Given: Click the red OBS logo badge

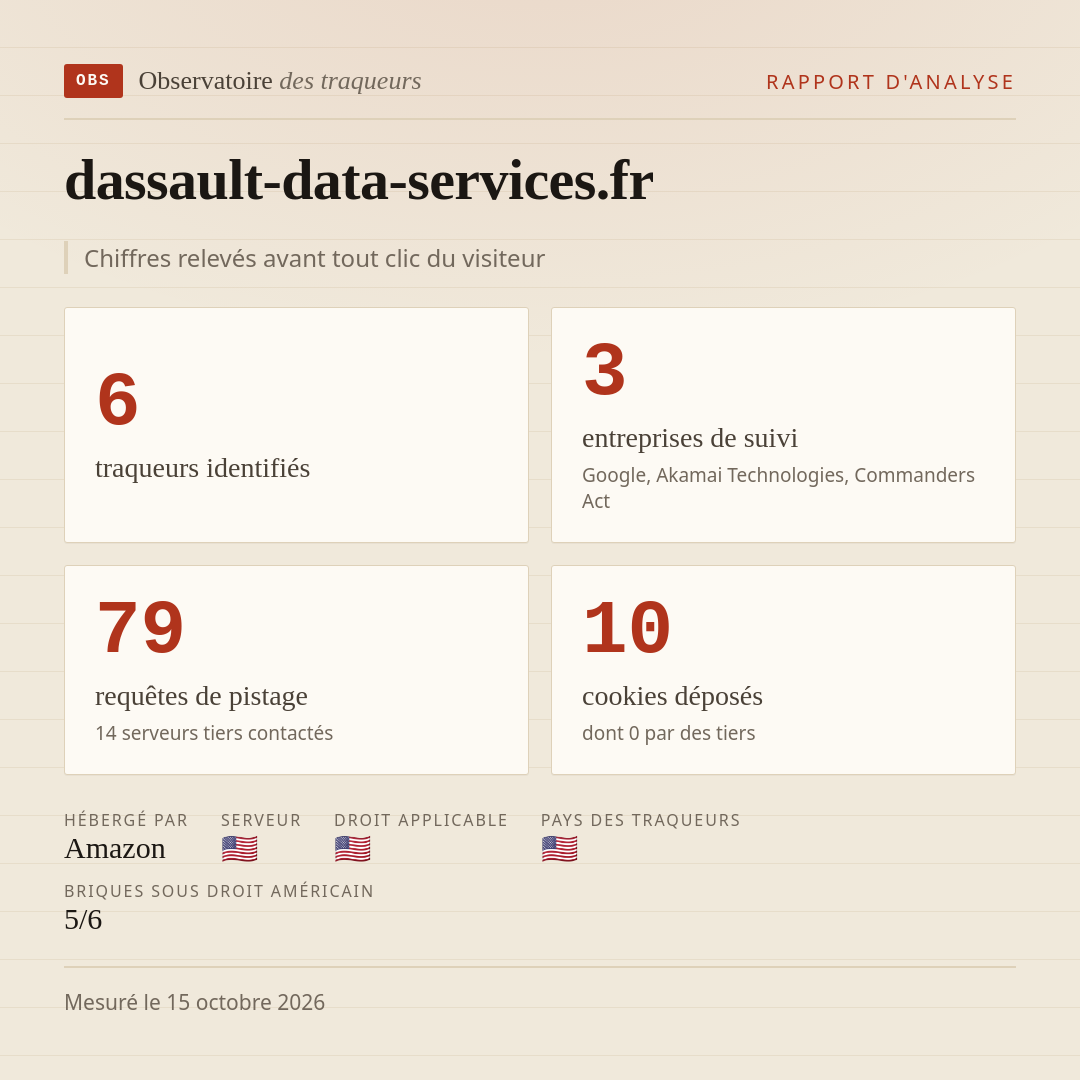Looking at the screenshot, I should pos(93,81).
